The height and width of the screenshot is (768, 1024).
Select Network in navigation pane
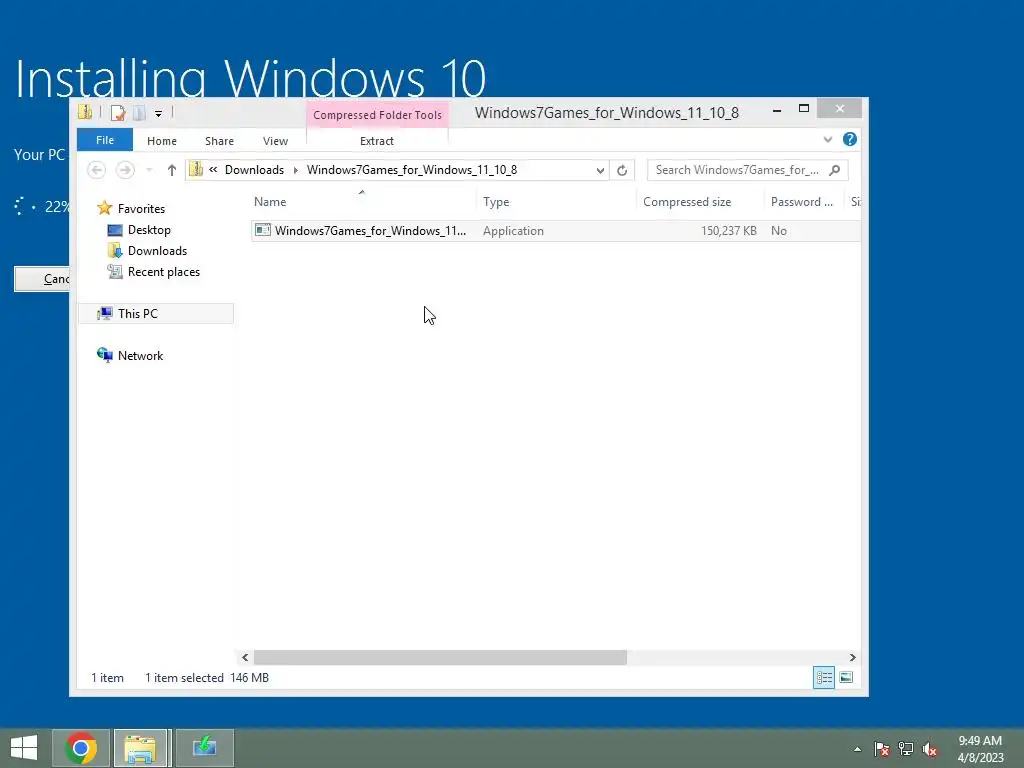coord(140,356)
